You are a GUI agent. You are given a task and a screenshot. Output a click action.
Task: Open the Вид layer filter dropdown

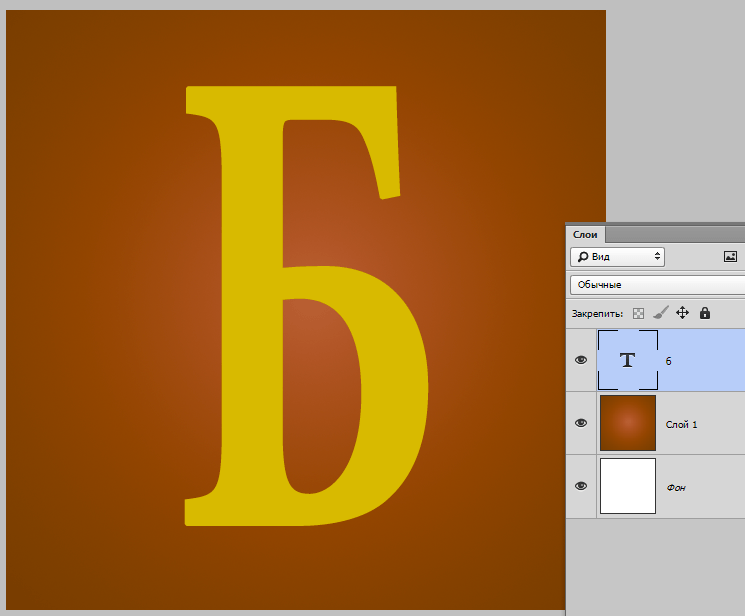(x=617, y=257)
